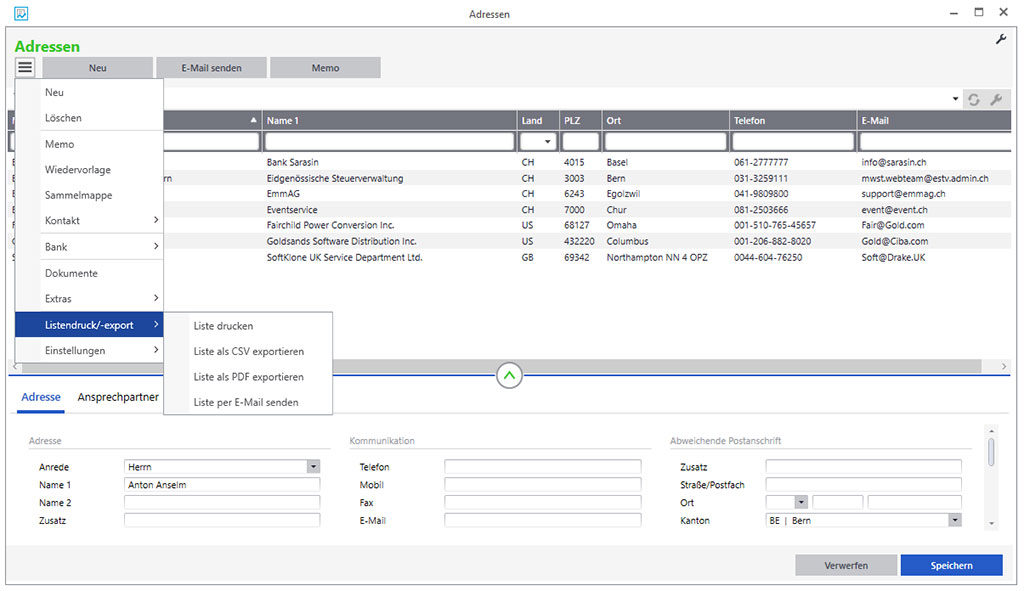Click the PLZ filter field

(581, 142)
